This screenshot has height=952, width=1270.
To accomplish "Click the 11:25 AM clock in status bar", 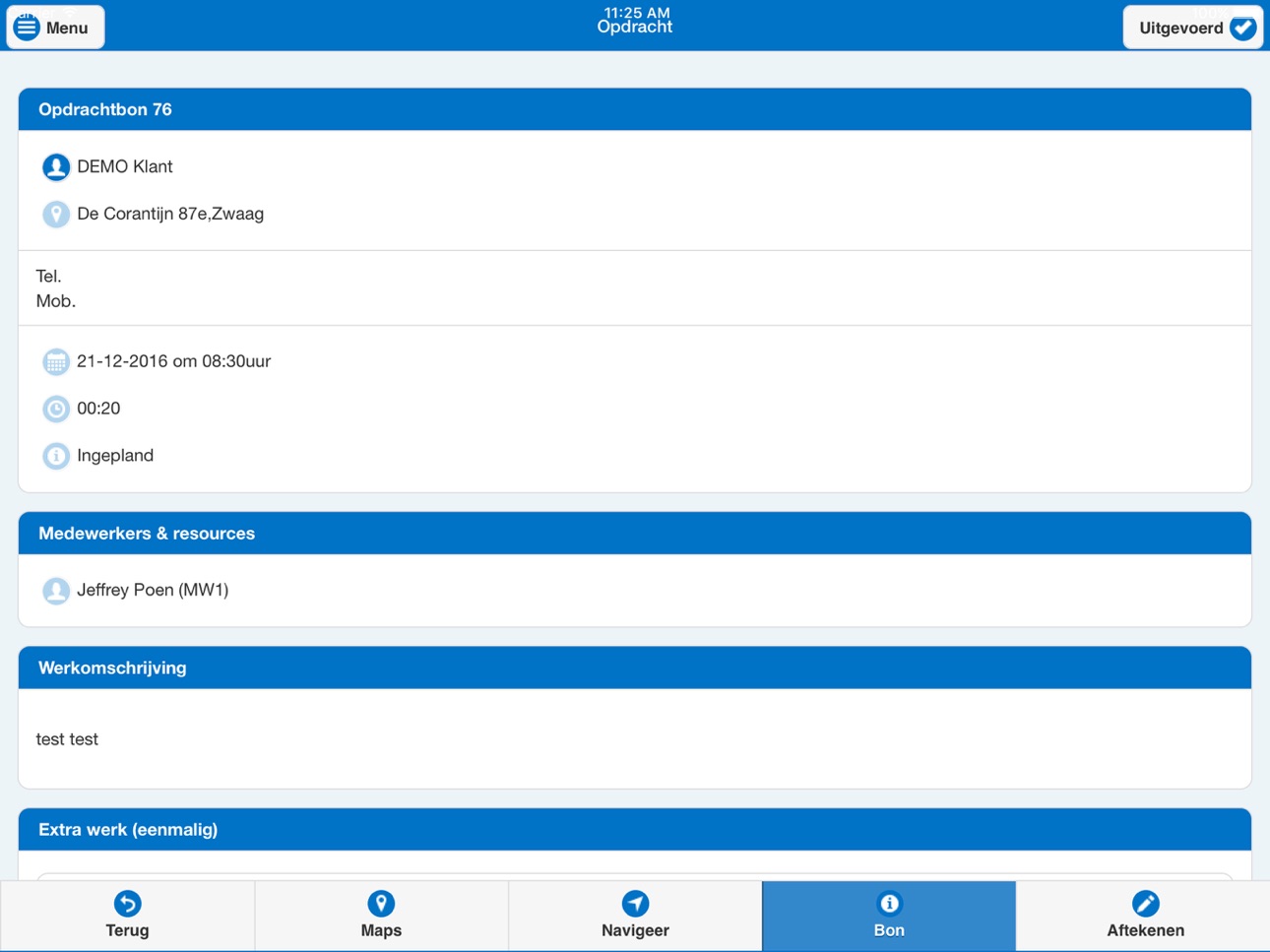I will 637,12.
